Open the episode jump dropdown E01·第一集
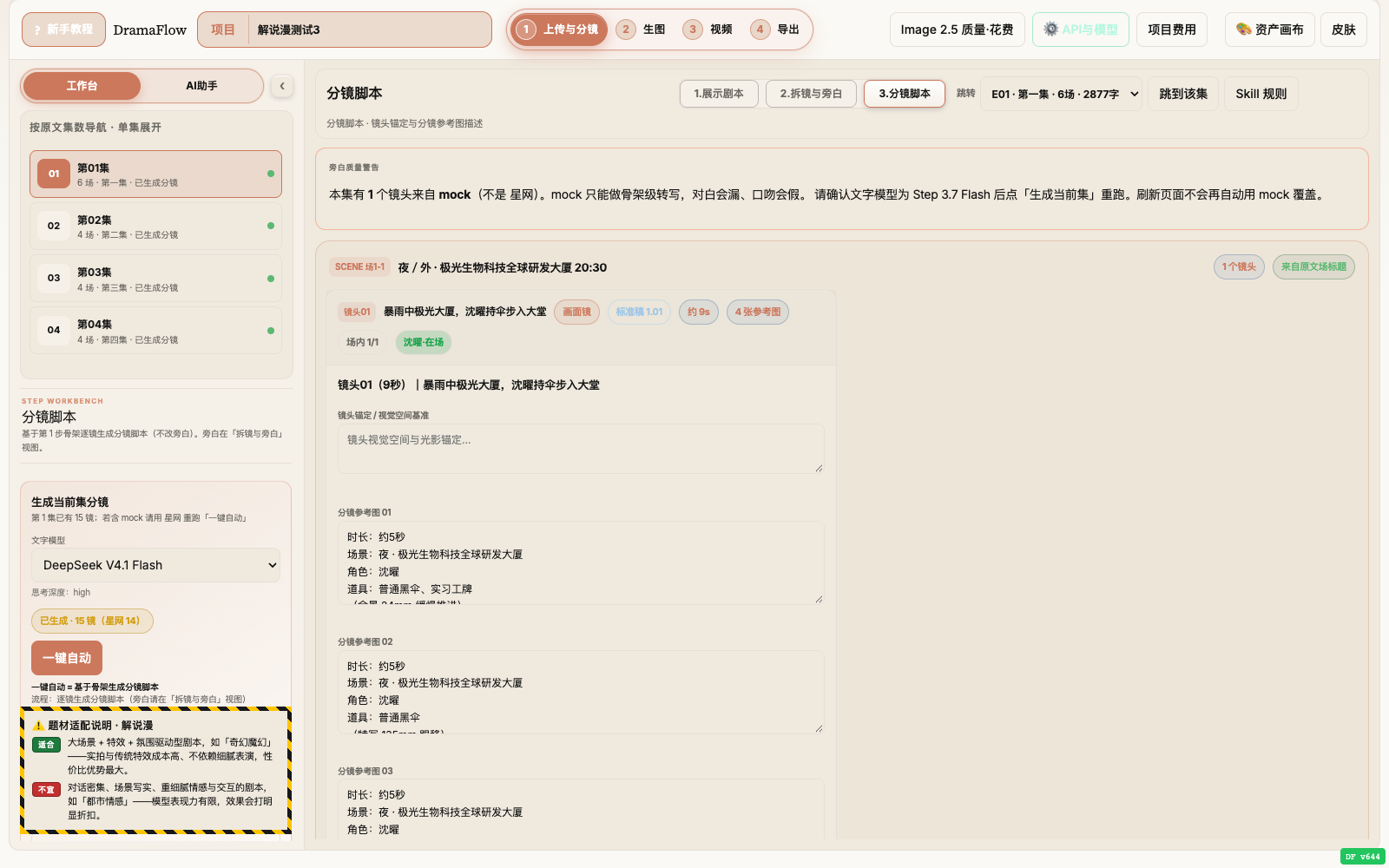The image size is (1389, 868). coord(1063,94)
